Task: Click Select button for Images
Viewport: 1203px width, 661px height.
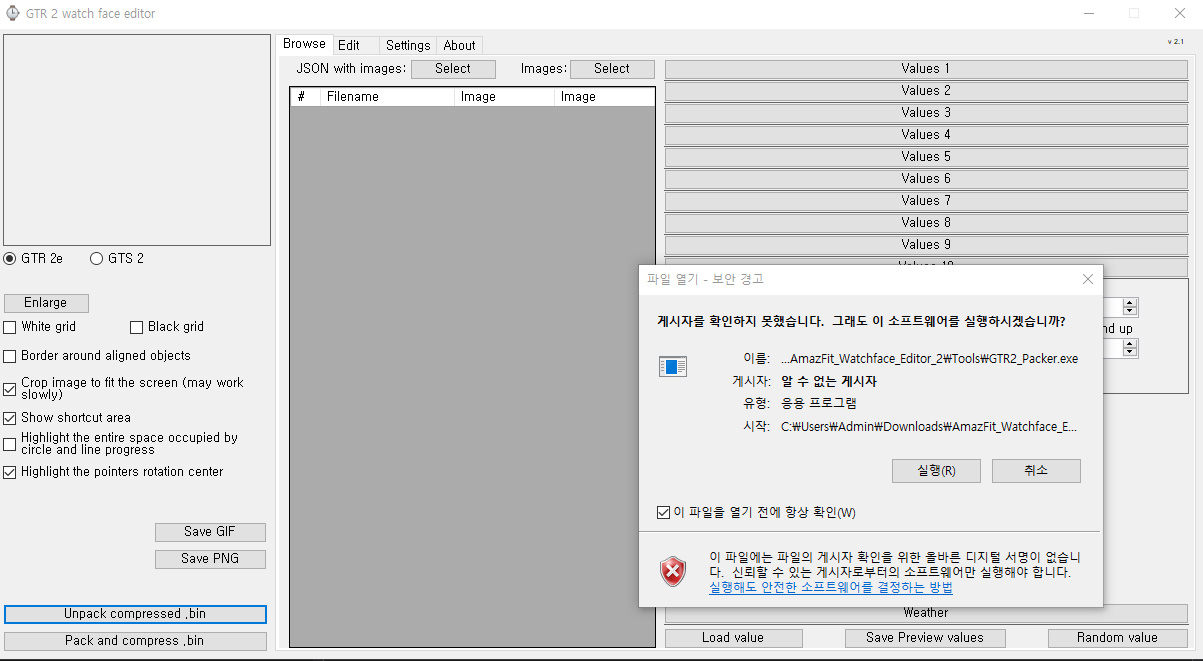Action: coord(612,69)
